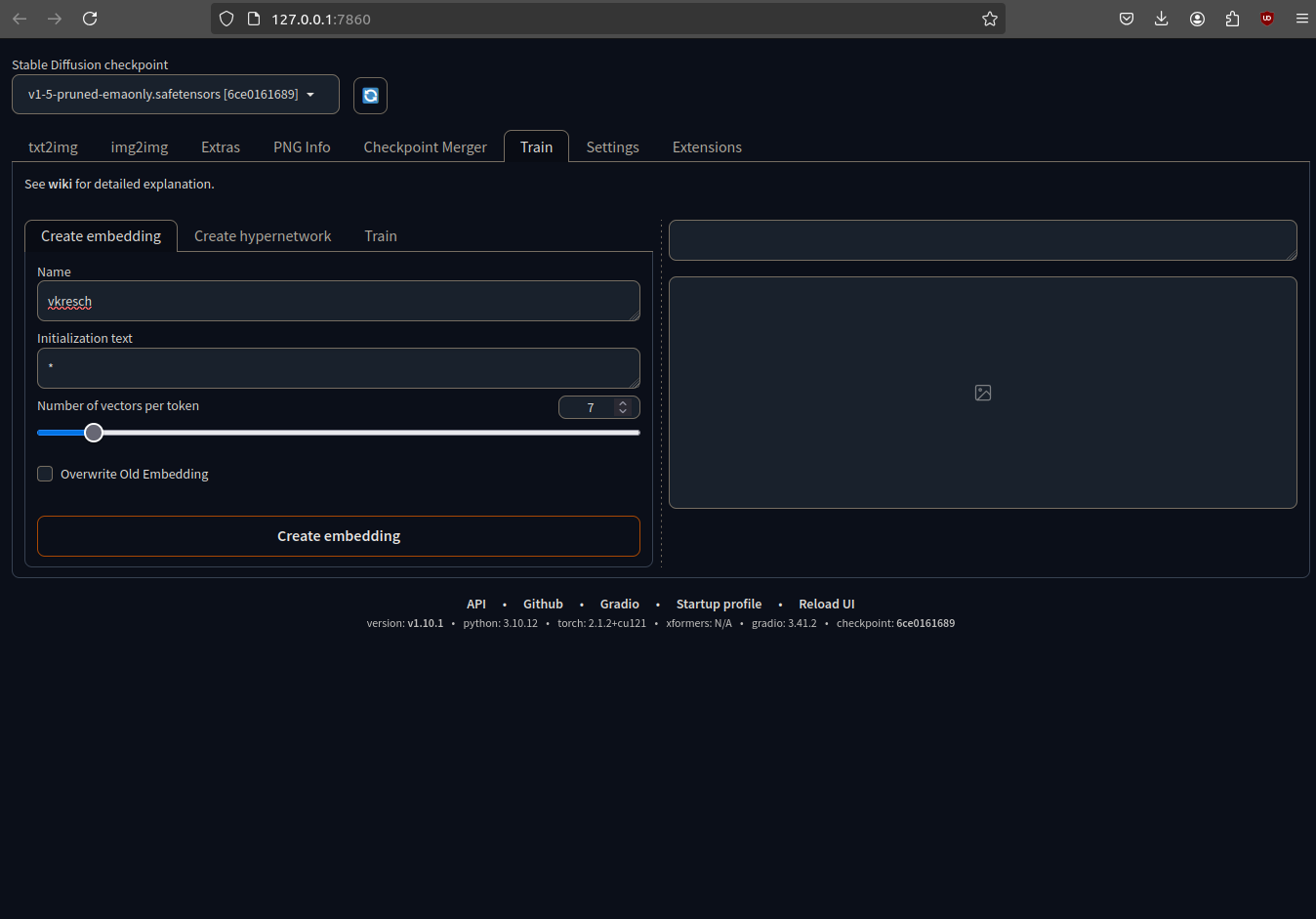This screenshot has width=1316, height=919.
Task: Click the image placeholder icon in the preview
Action: click(983, 393)
